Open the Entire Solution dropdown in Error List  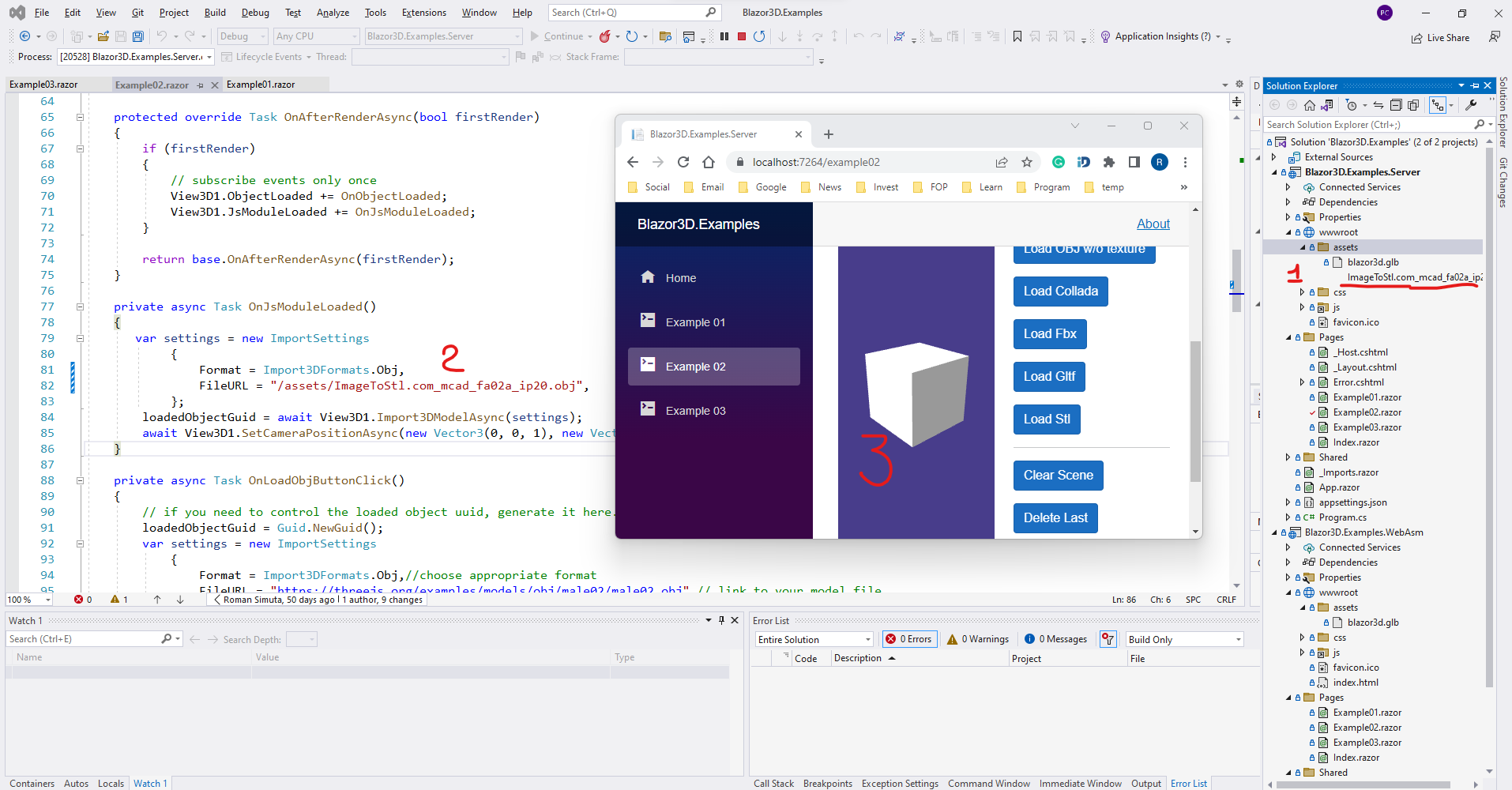813,639
